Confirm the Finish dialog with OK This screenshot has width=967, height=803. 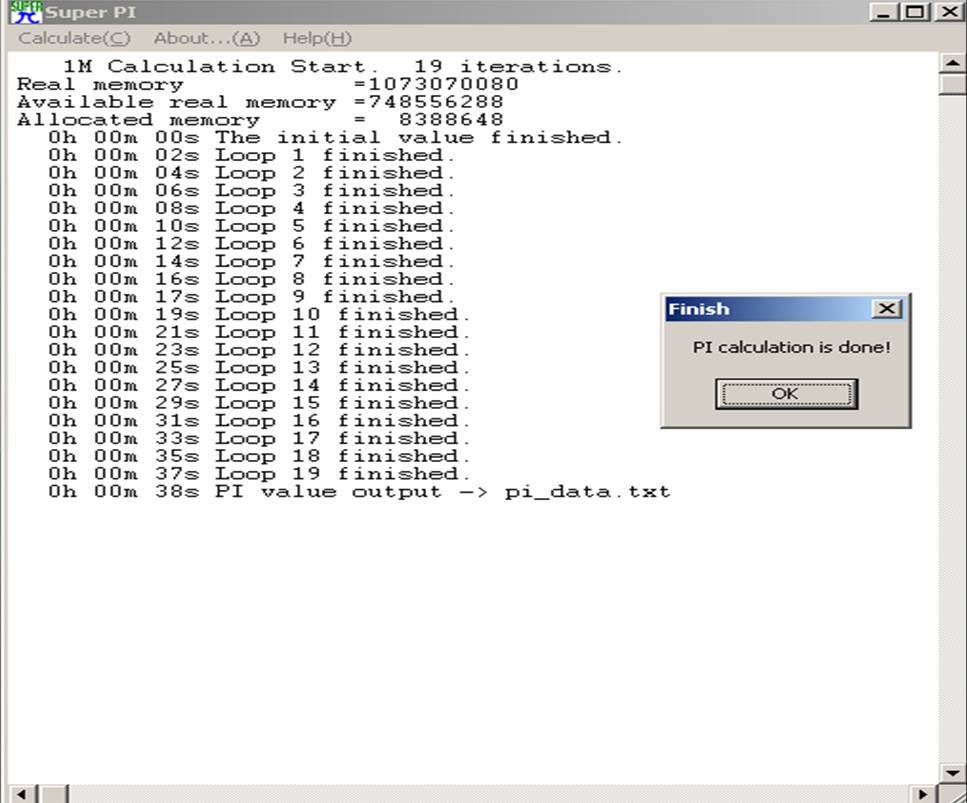[x=786, y=393]
